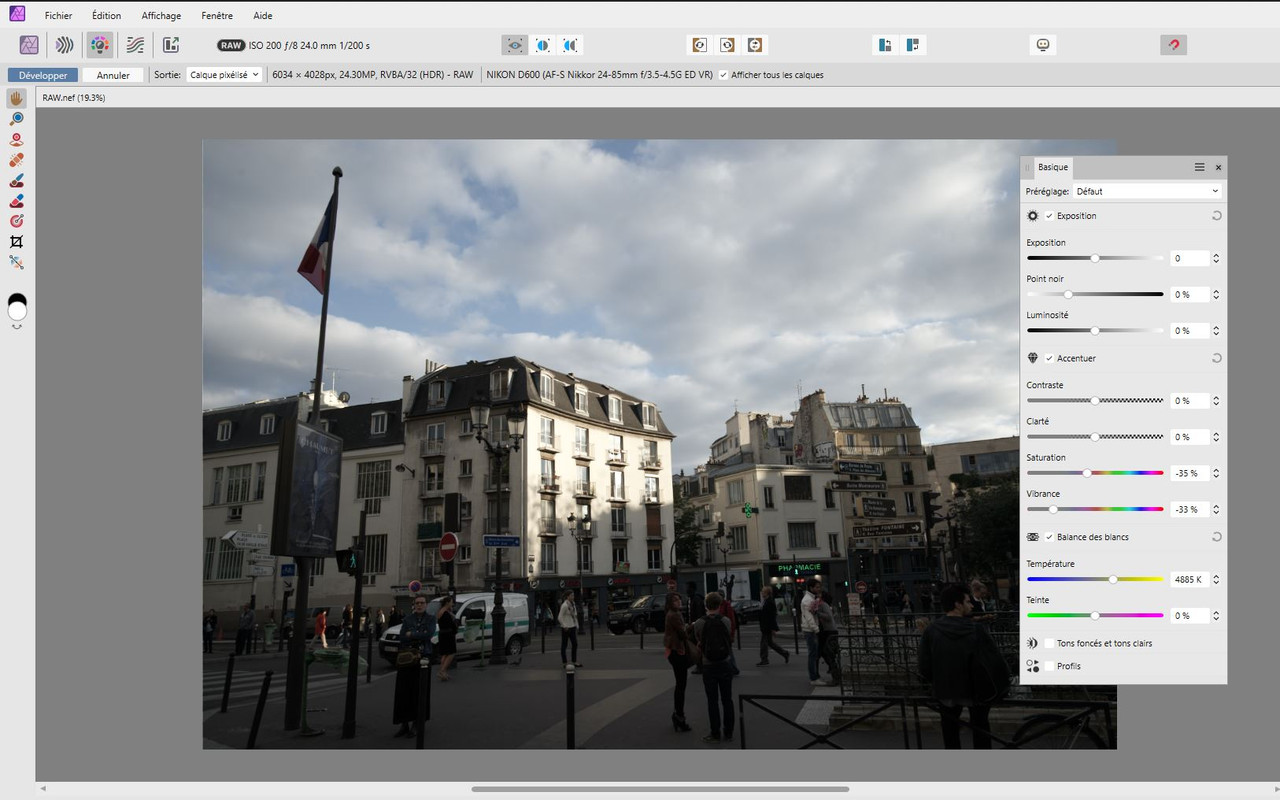Click the Température value stepper
This screenshot has height=800, width=1280.
click(1216, 579)
